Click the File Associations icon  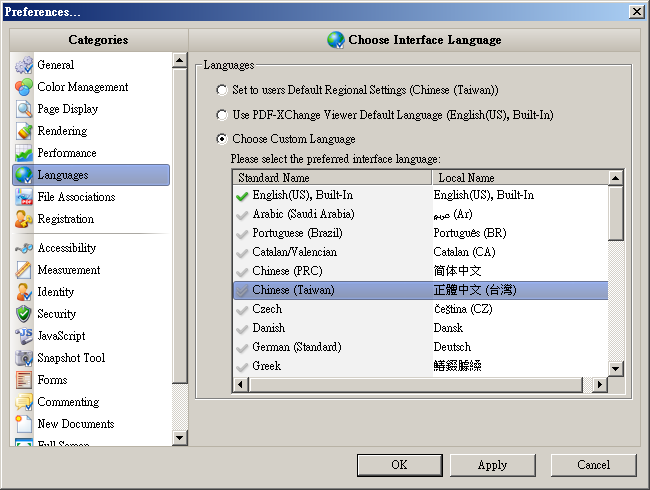(24, 196)
